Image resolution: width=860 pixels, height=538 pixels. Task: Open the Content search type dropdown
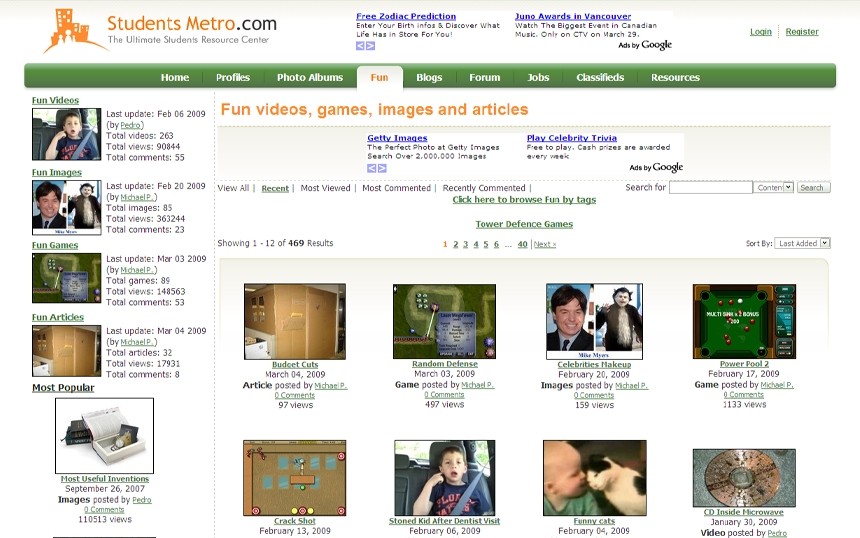click(x=773, y=188)
